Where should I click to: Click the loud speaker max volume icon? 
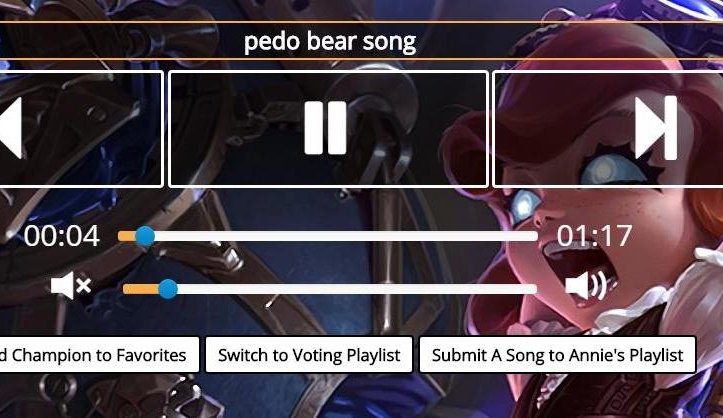586,285
